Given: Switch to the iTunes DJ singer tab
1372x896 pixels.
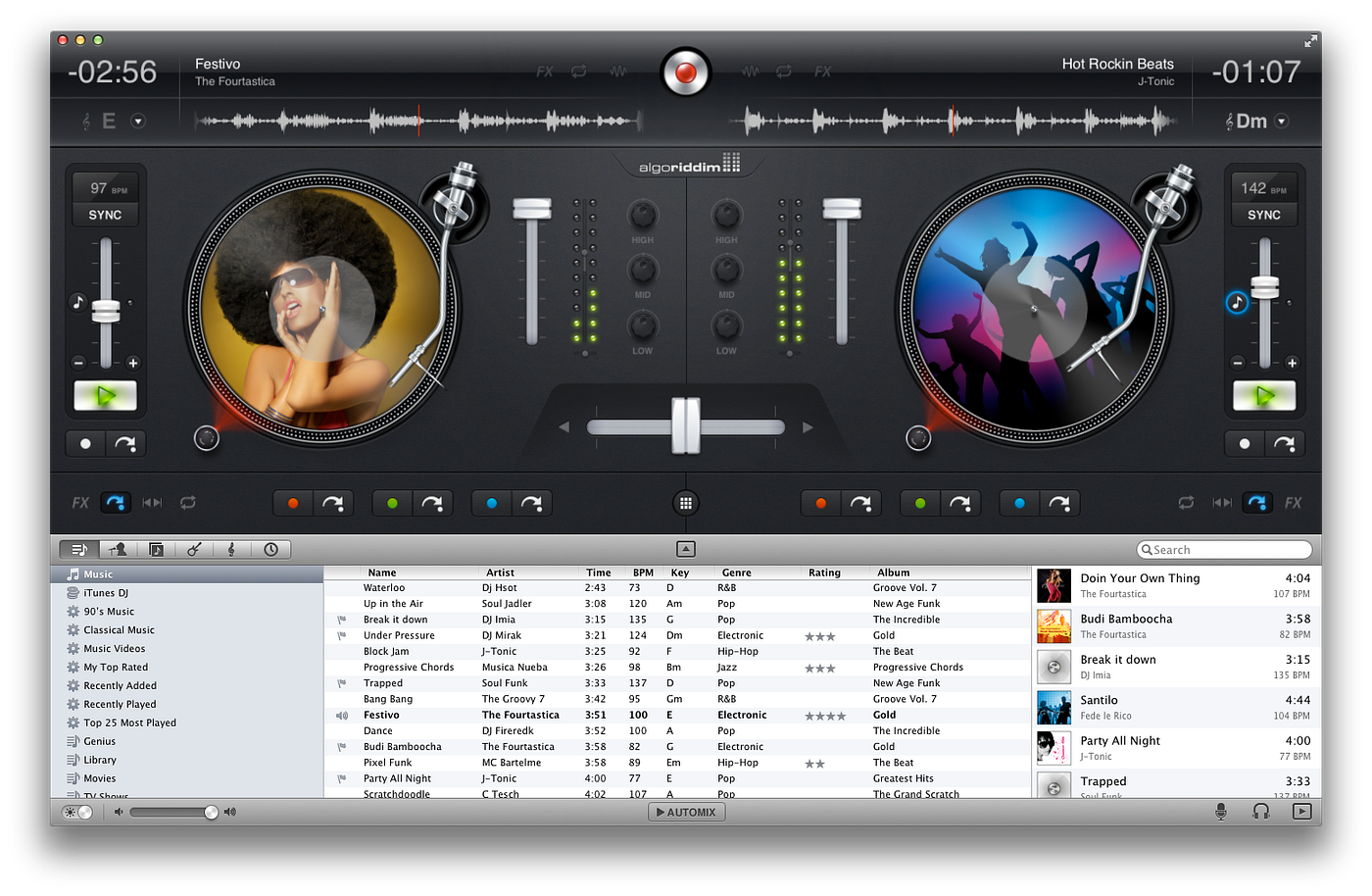Looking at the screenshot, I should [x=118, y=549].
